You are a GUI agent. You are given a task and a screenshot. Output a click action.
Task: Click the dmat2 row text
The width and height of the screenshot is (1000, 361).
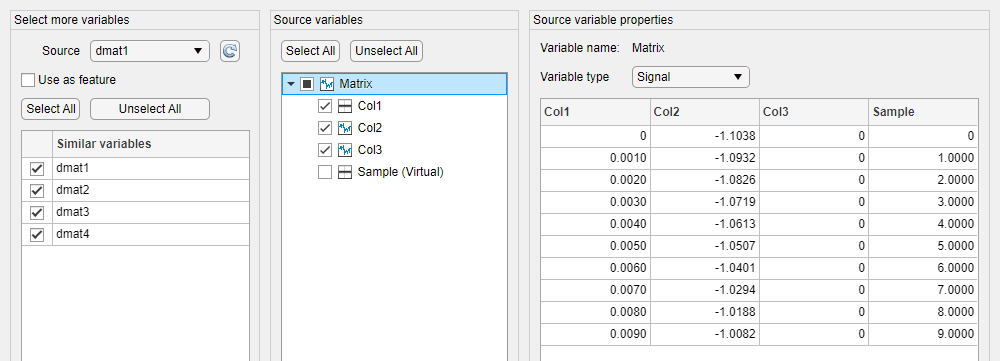point(73,191)
